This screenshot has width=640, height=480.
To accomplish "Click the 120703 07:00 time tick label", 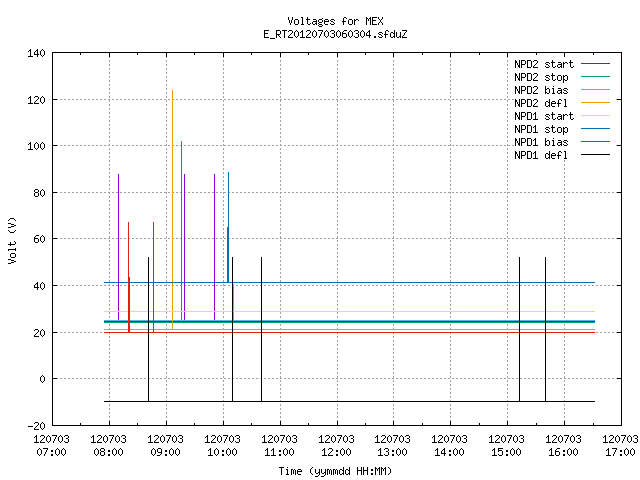I will coord(51,446).
